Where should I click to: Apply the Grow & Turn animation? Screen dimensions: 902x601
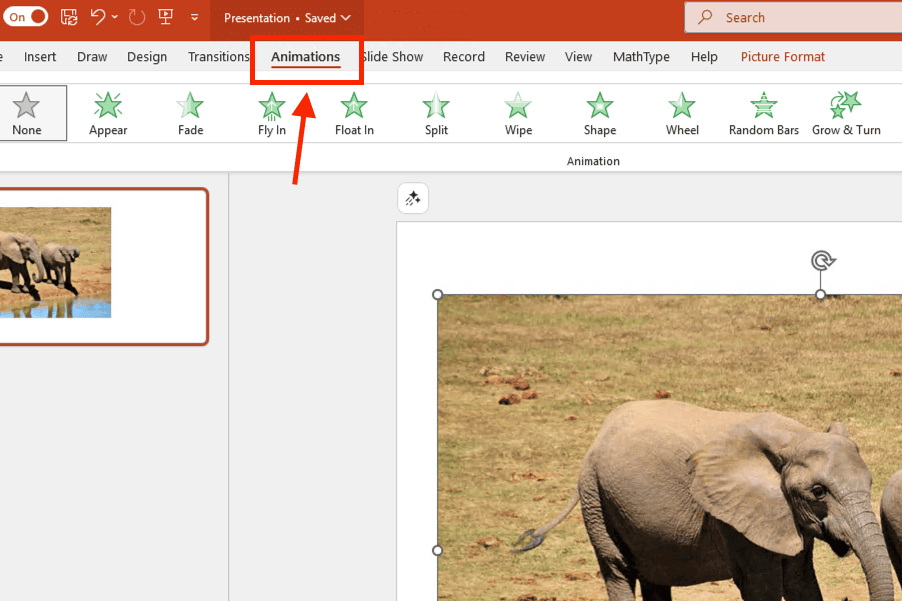coord(846,113)
